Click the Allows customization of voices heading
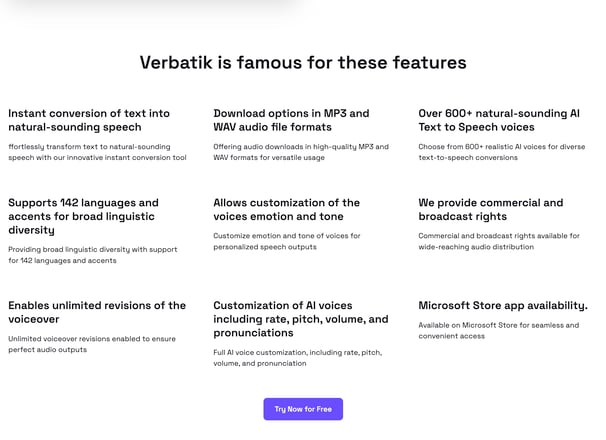 [286, 209]
